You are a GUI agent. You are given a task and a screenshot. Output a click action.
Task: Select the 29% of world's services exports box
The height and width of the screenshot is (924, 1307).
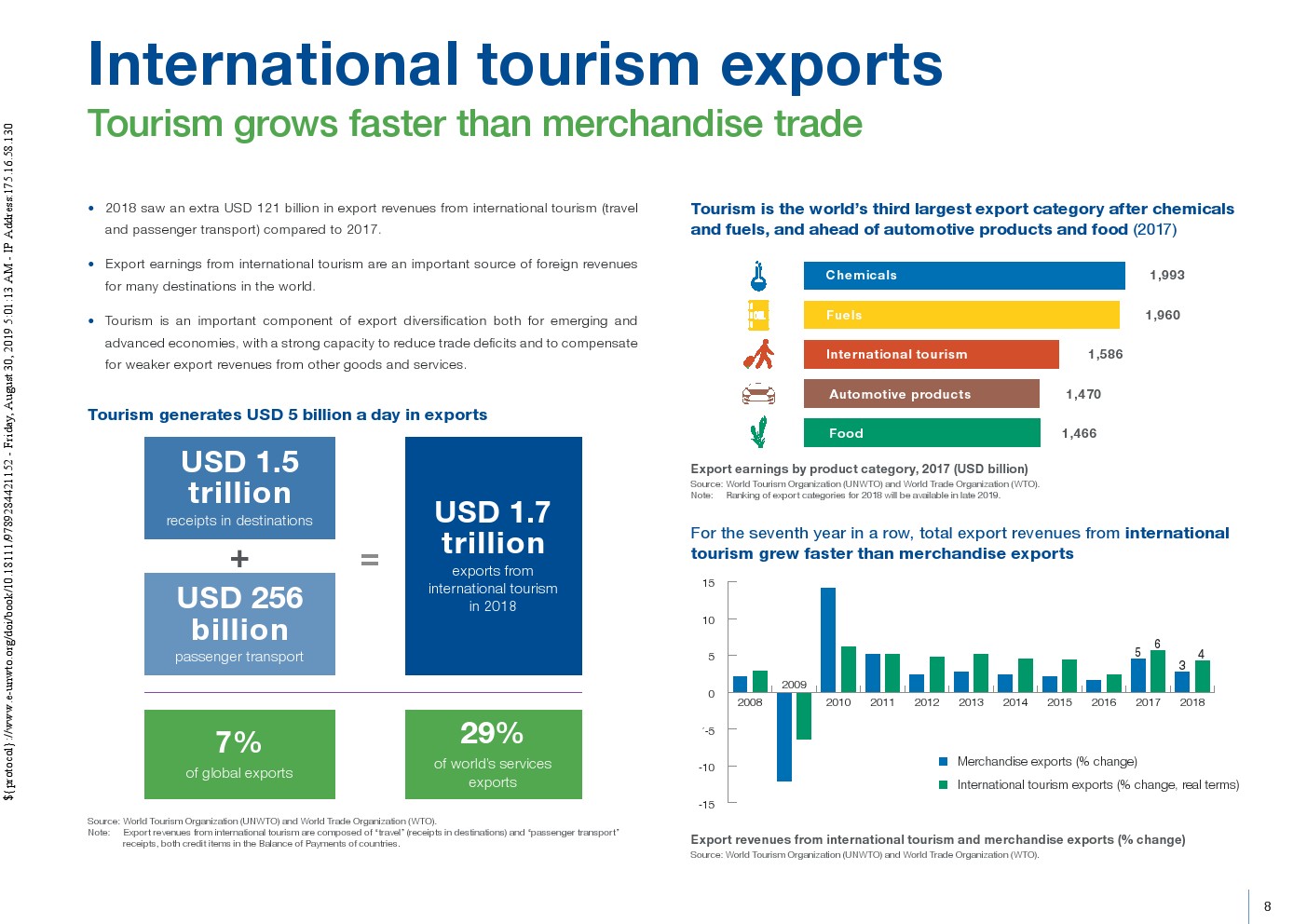pyautogui.click(x=493, y=754)
